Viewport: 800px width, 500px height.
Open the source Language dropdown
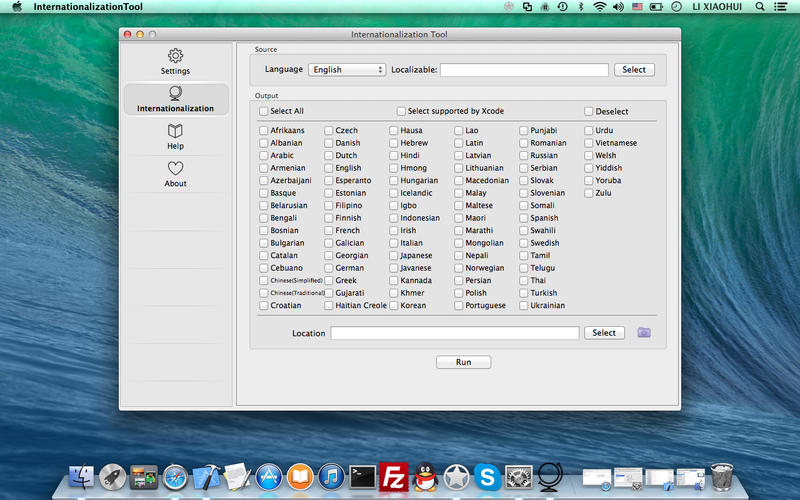(x=346, y=70)
